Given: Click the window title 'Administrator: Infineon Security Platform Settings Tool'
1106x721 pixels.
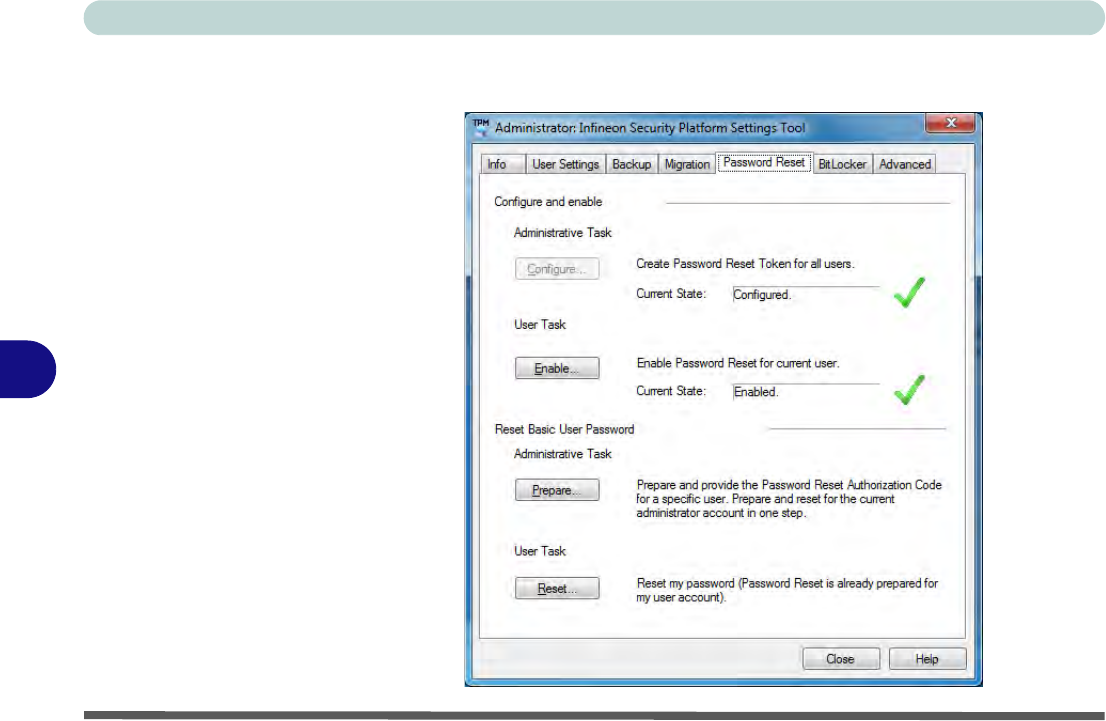Looking at the screenshot, I should [x=650, y=128].
